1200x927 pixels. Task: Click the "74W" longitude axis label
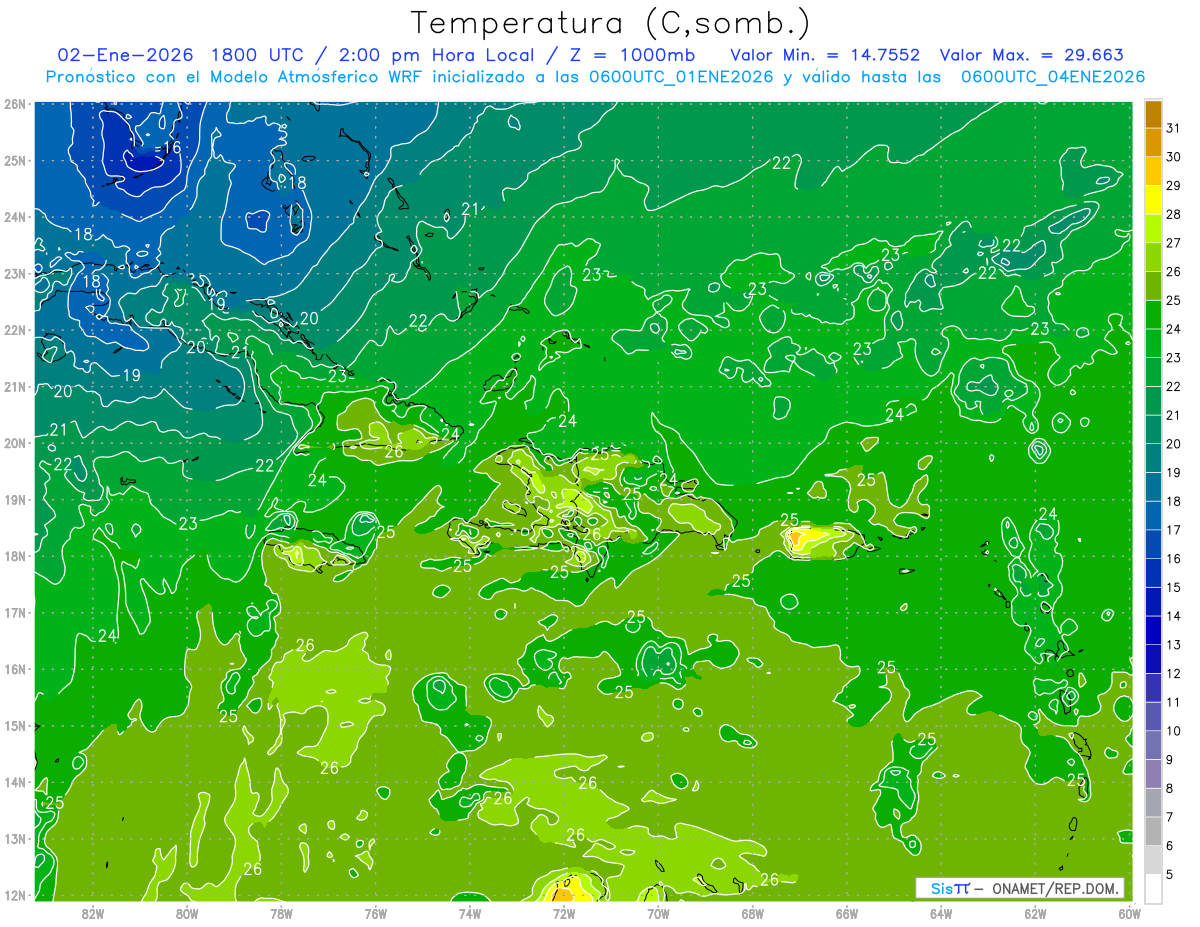[x=470, y=913]
